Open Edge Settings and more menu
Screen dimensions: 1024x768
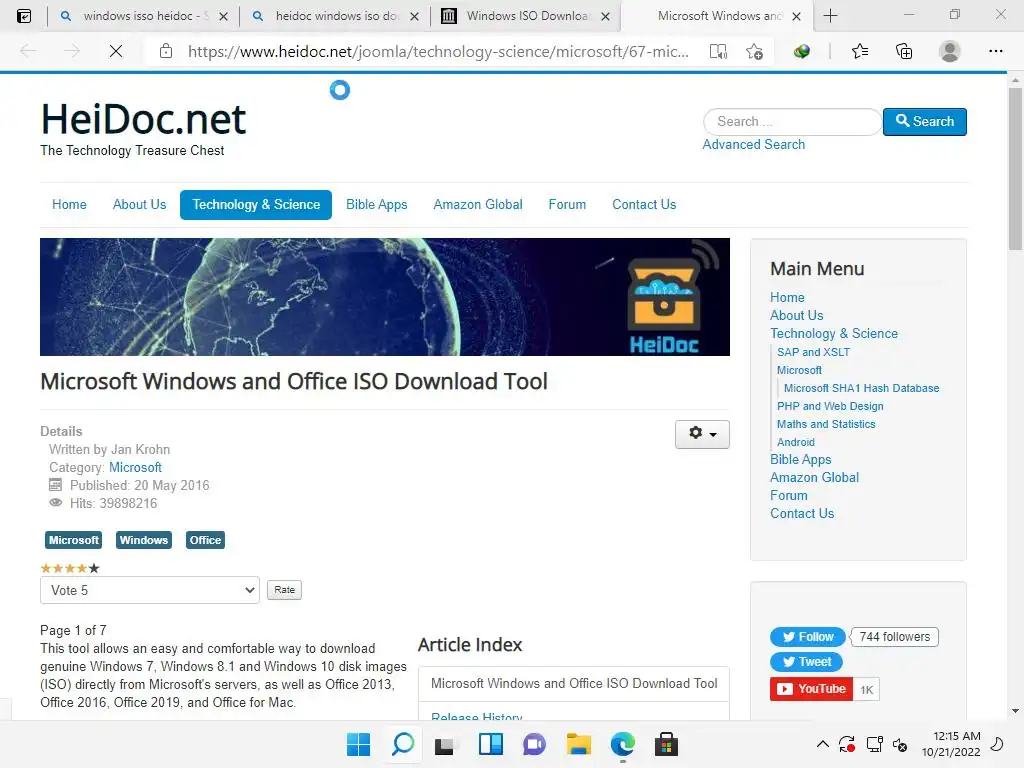(x=995, y=51)
